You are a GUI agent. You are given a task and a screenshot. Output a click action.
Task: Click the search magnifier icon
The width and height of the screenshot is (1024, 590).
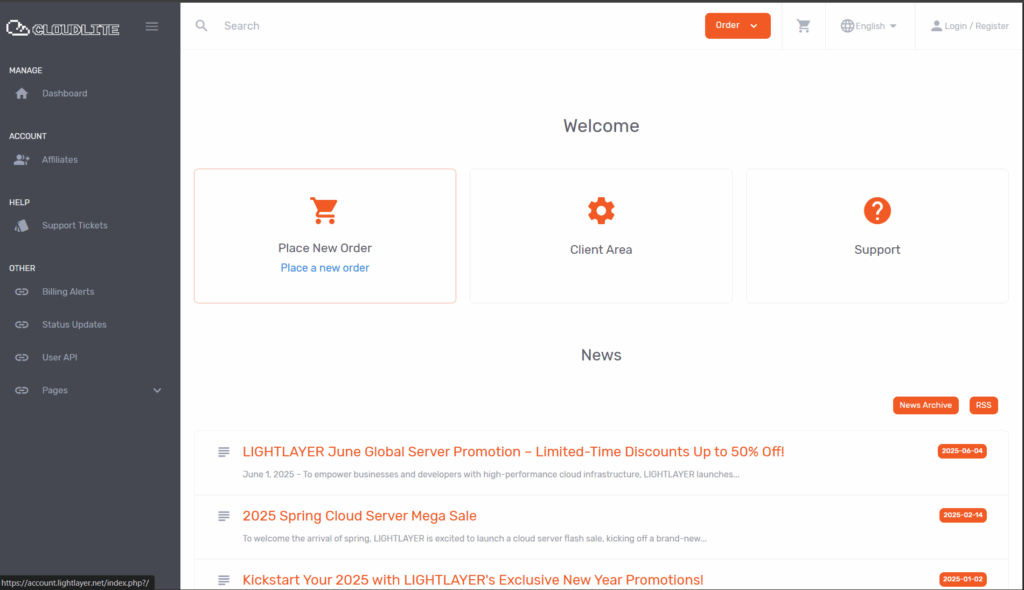pos(201,25)
